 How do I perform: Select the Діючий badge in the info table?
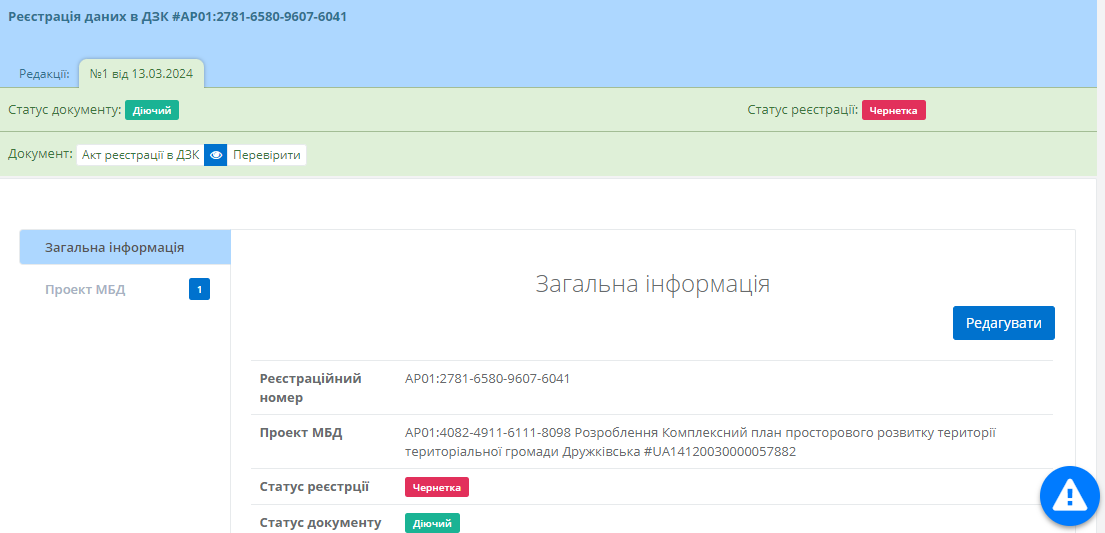tap(432, 523)
